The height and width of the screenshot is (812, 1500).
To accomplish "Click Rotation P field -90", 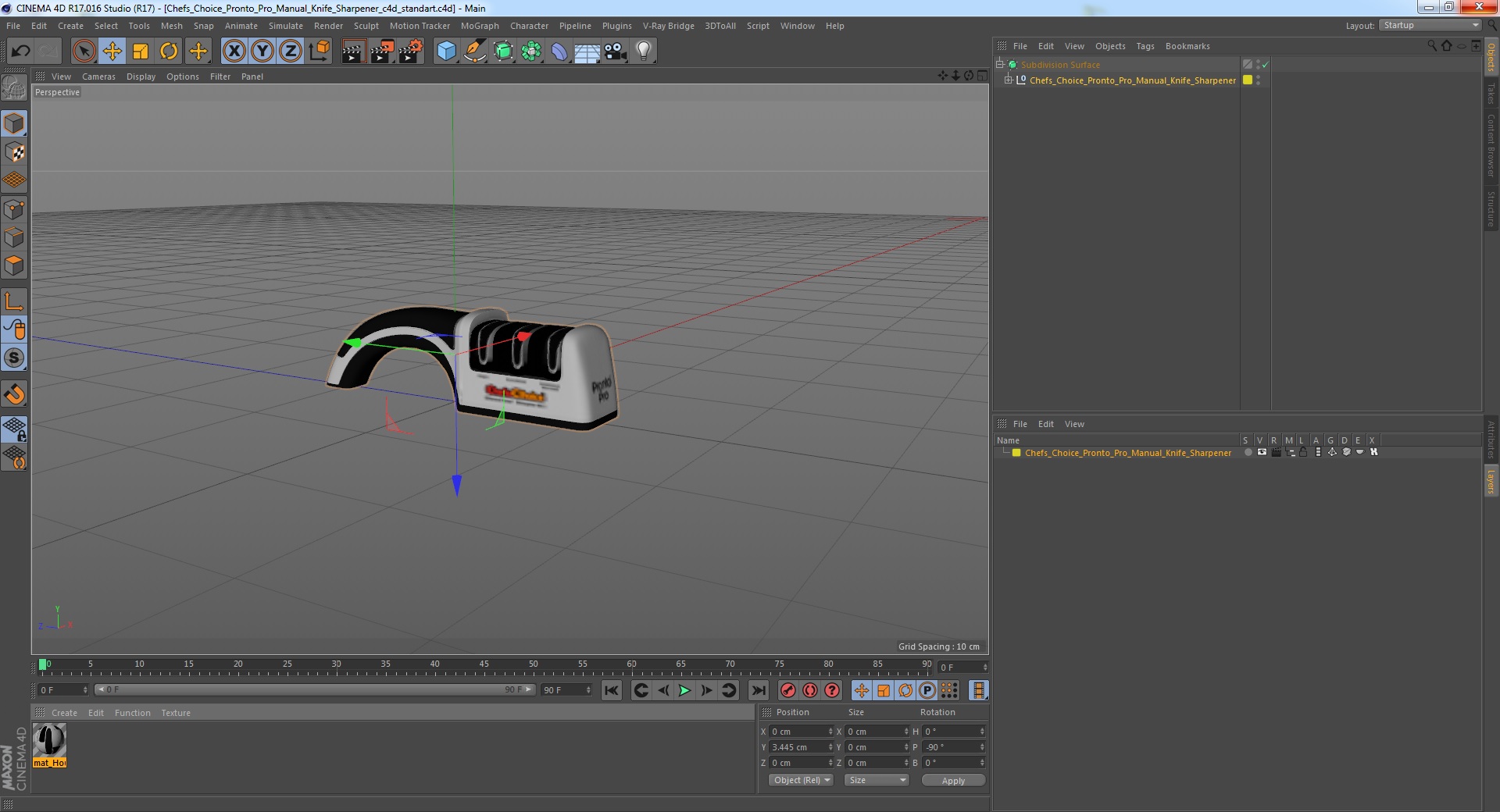I will click(955, 747).
